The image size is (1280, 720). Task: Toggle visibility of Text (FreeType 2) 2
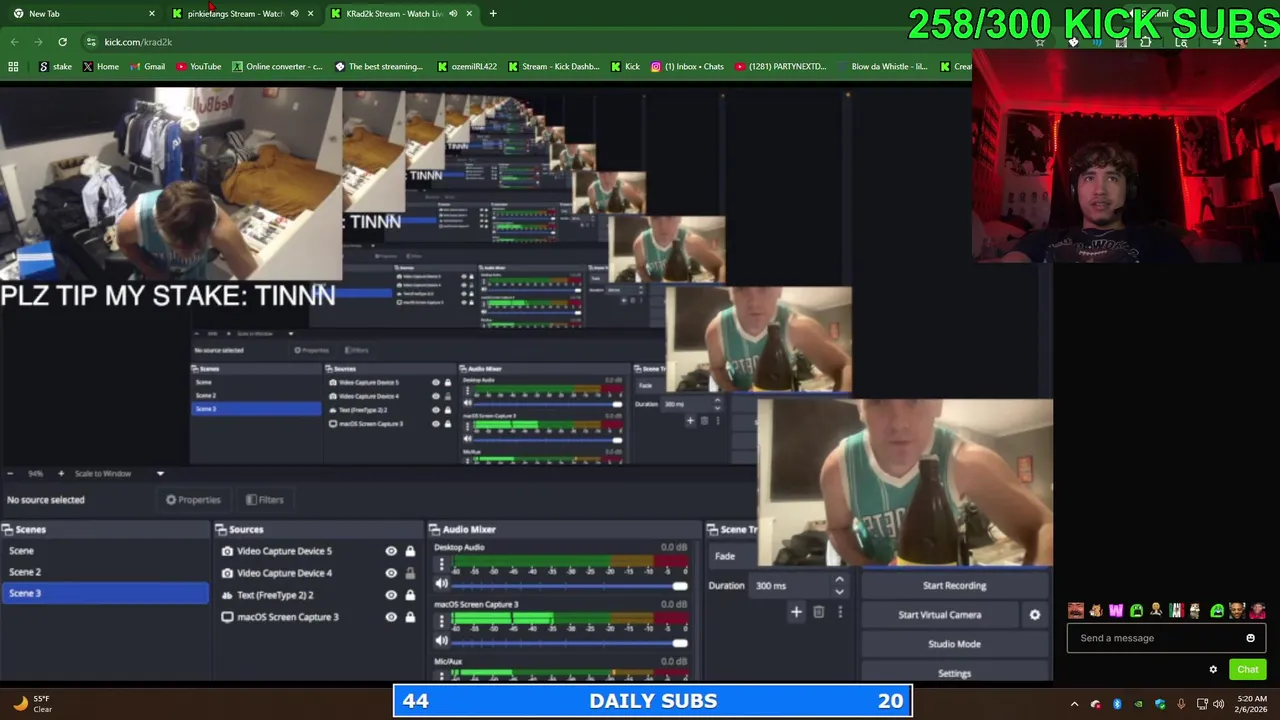point(391,595)
